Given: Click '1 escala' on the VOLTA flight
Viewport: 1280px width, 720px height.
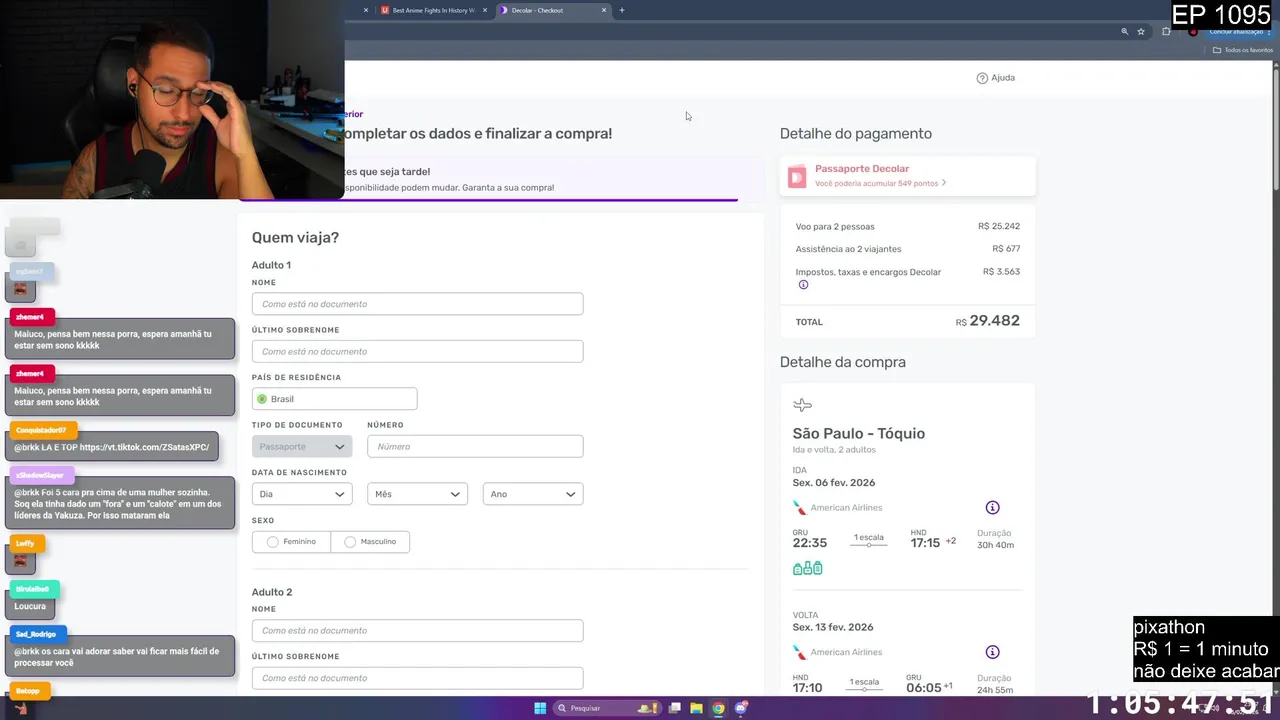Looking at the screenshot, I should click(864, 682).
